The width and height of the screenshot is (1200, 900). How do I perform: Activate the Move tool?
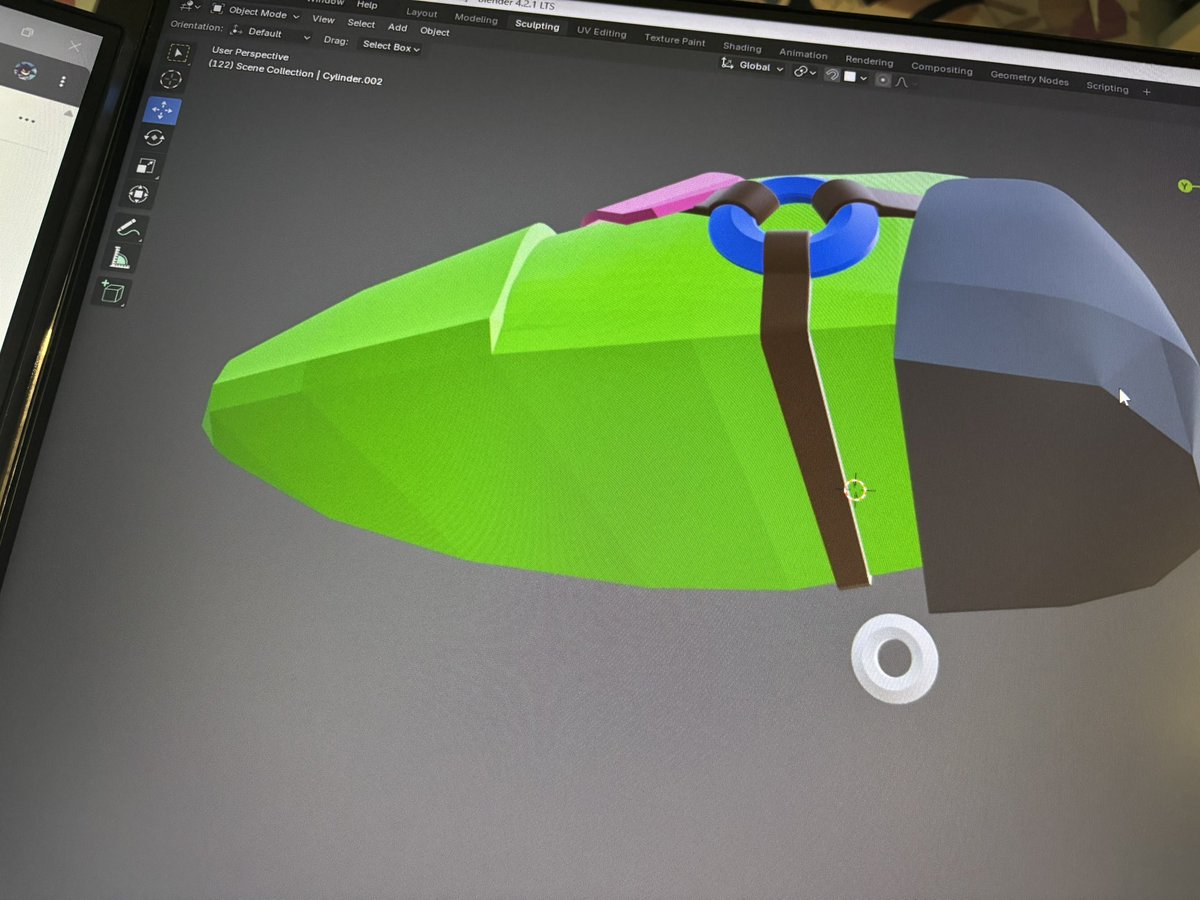162,109
